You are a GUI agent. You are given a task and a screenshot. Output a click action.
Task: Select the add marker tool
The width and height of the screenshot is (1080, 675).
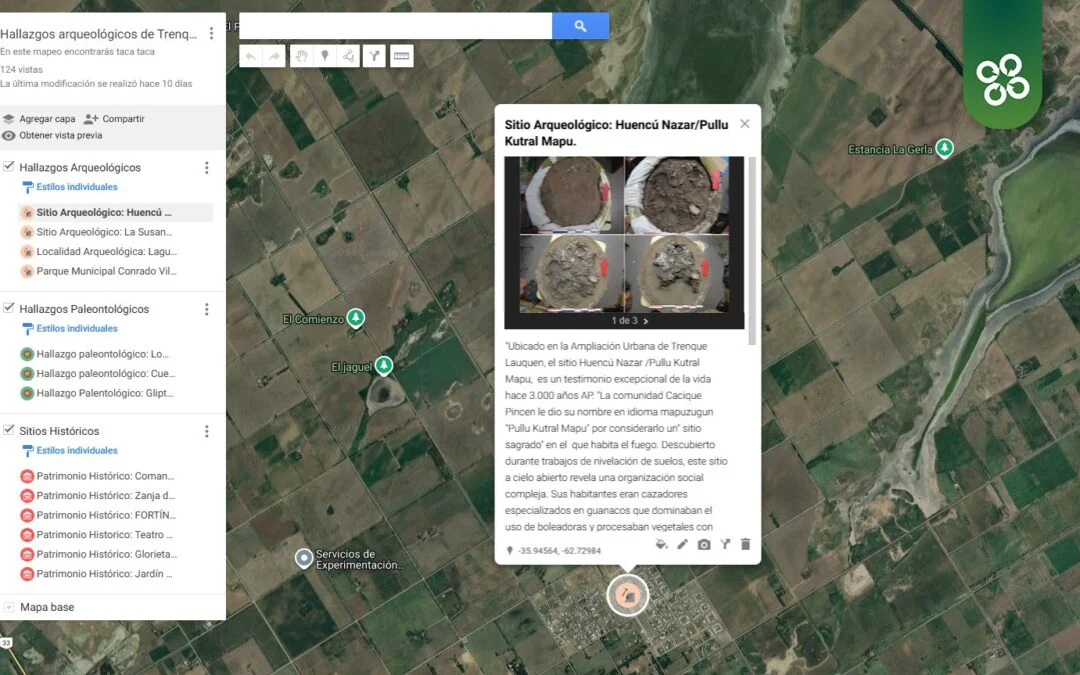pyautogui.click(x=324, y=56)
